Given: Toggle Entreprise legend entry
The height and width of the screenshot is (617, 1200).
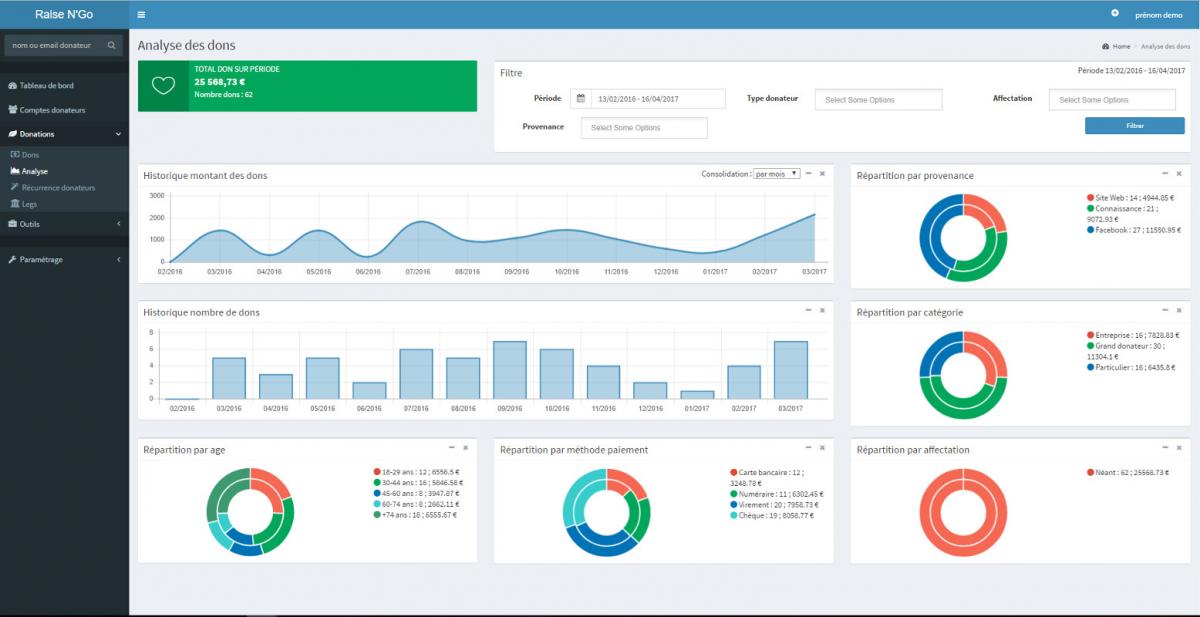Looking at the screenshot, I should (x=1133, y=335).
